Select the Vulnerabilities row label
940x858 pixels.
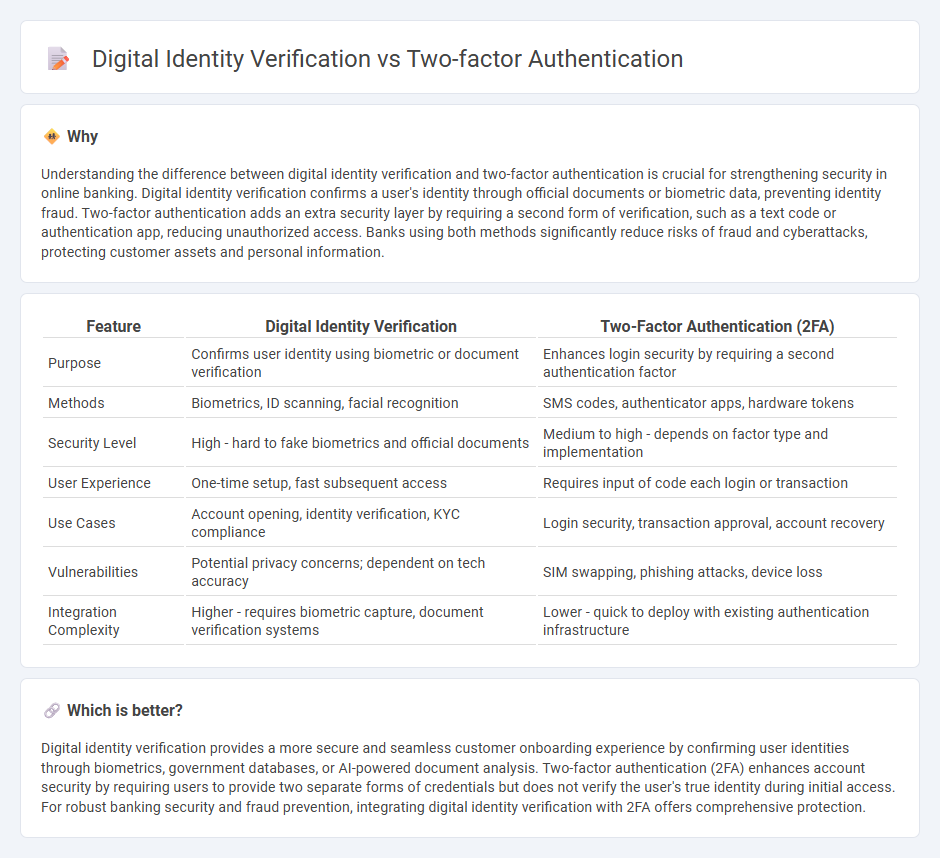click(93, 572)
